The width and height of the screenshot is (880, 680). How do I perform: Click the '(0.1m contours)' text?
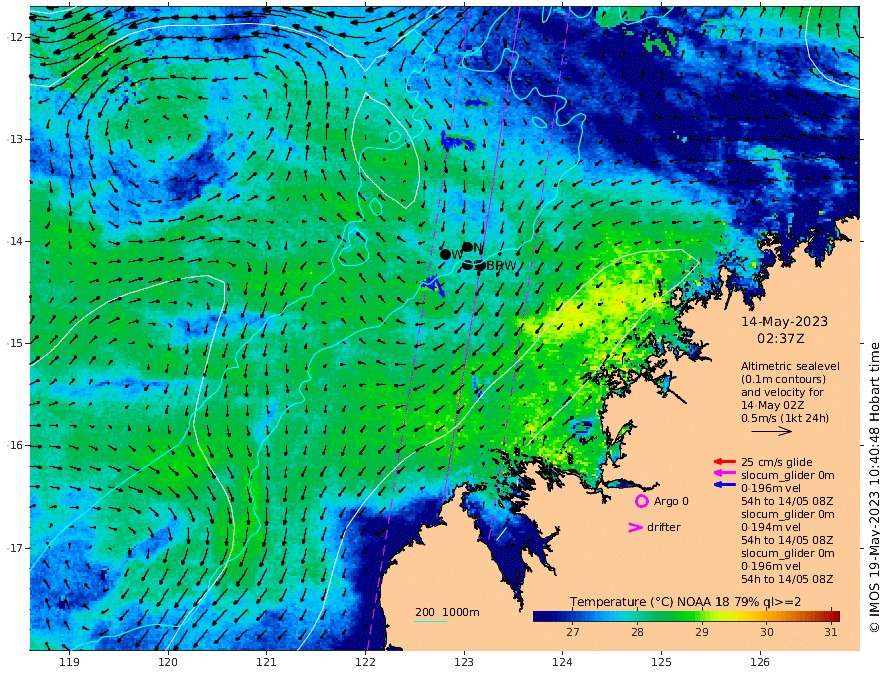(783, 379)
